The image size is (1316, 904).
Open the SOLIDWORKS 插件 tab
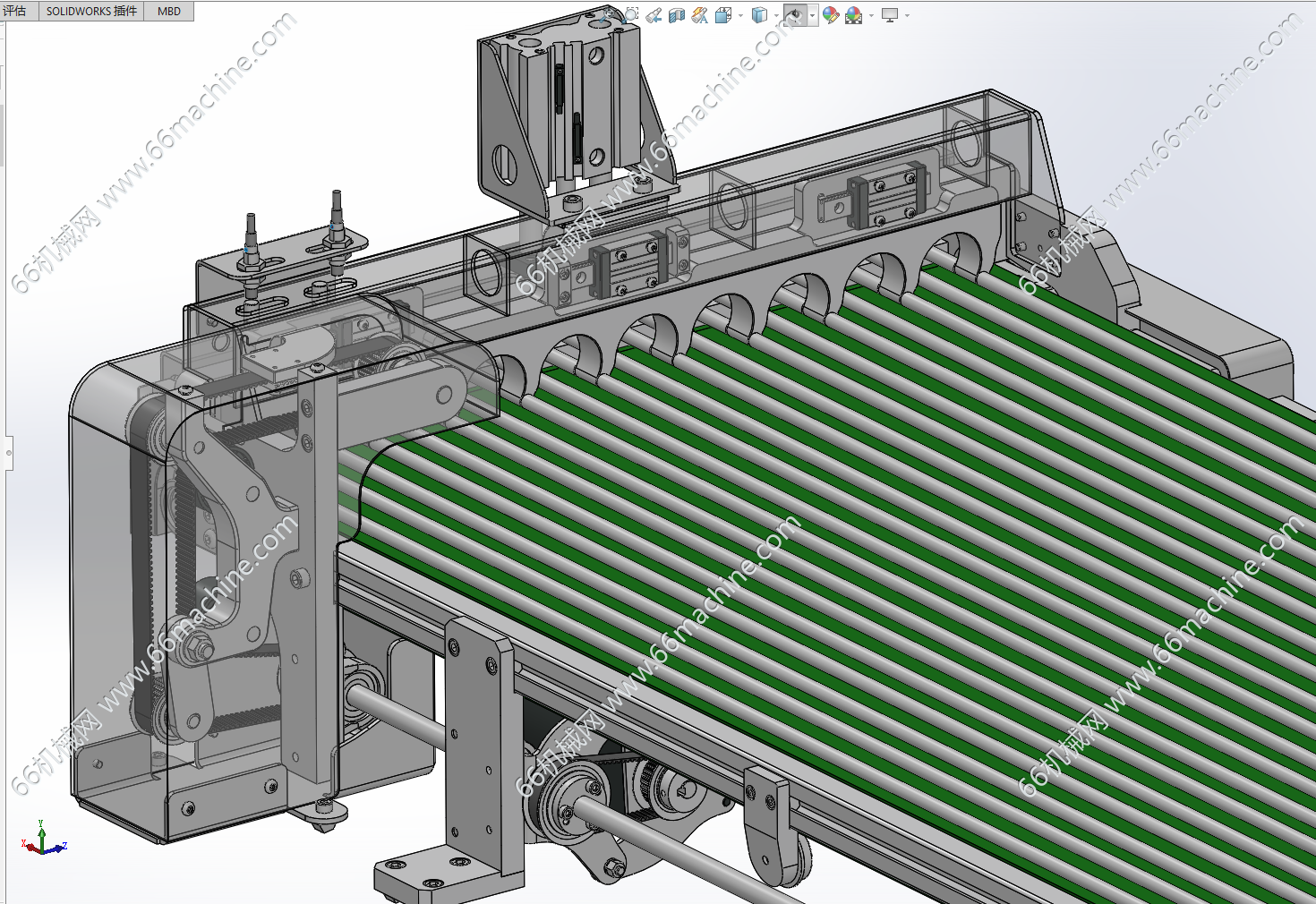(91, 11)
